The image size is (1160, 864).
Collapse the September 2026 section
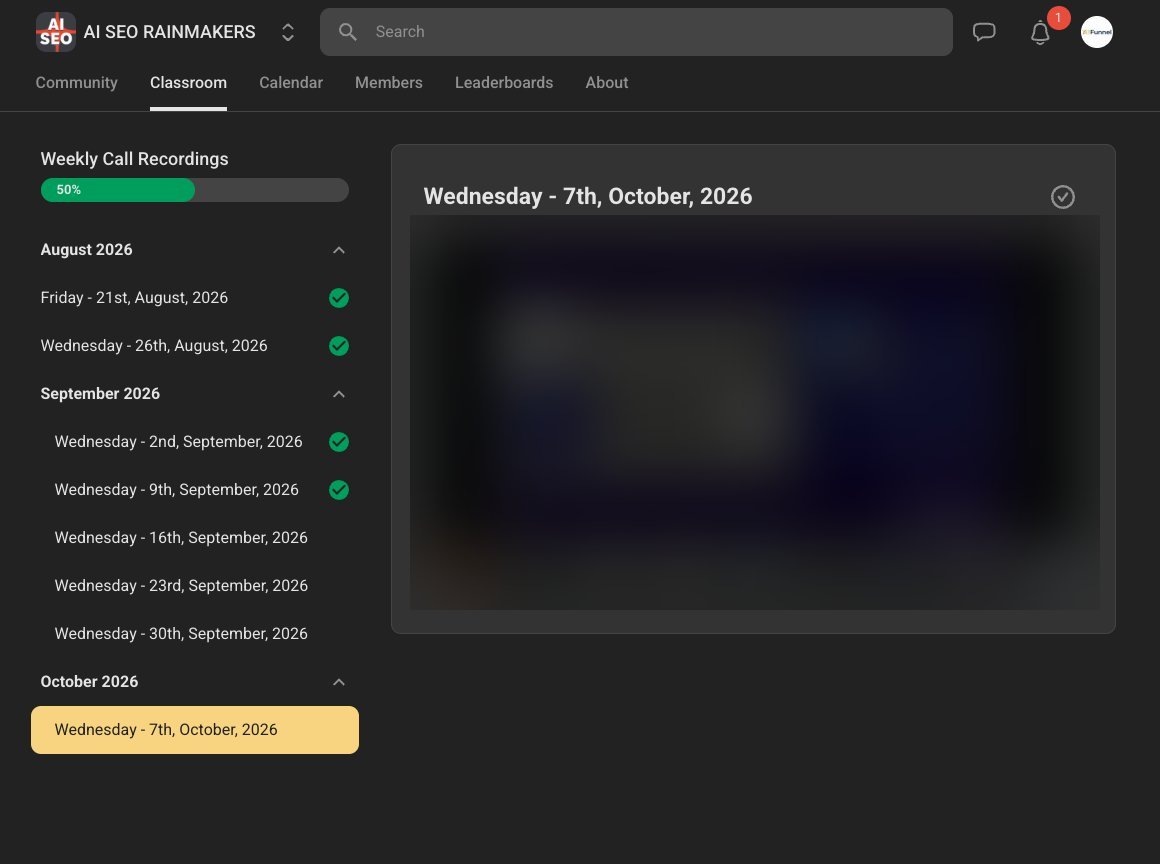(339, 394)
